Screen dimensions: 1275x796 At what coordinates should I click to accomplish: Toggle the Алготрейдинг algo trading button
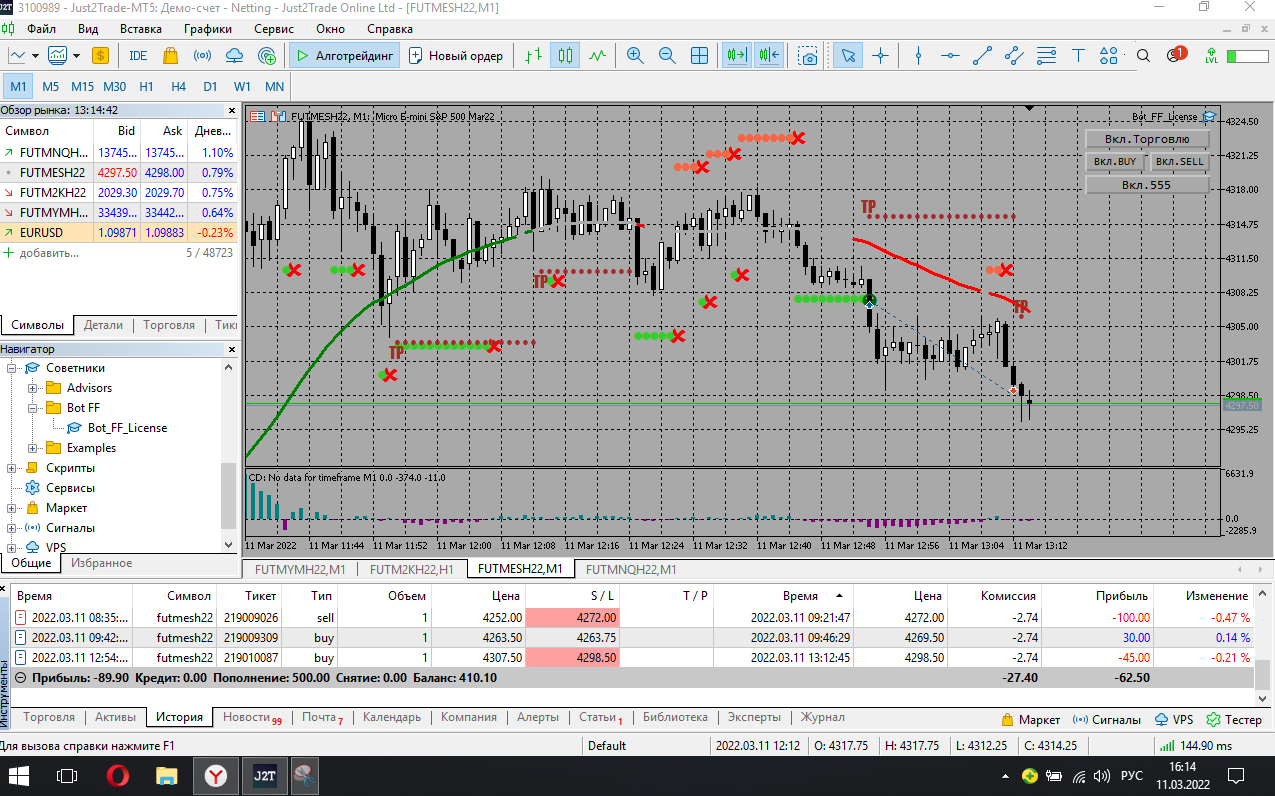pyautogui.click(x=345, y=56)
